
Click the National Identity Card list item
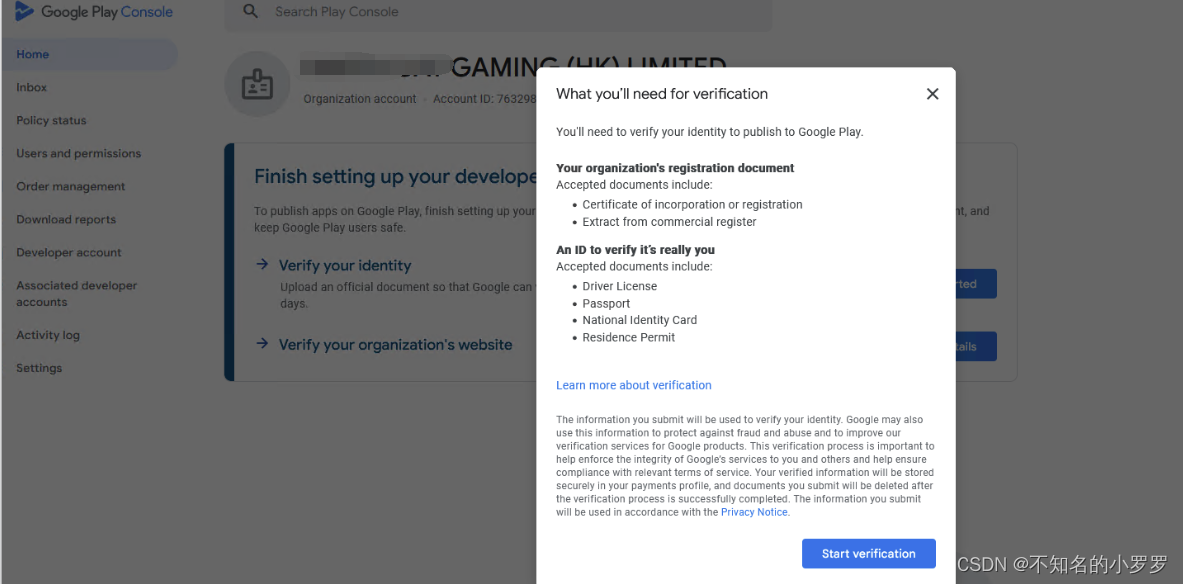point(639,320)
